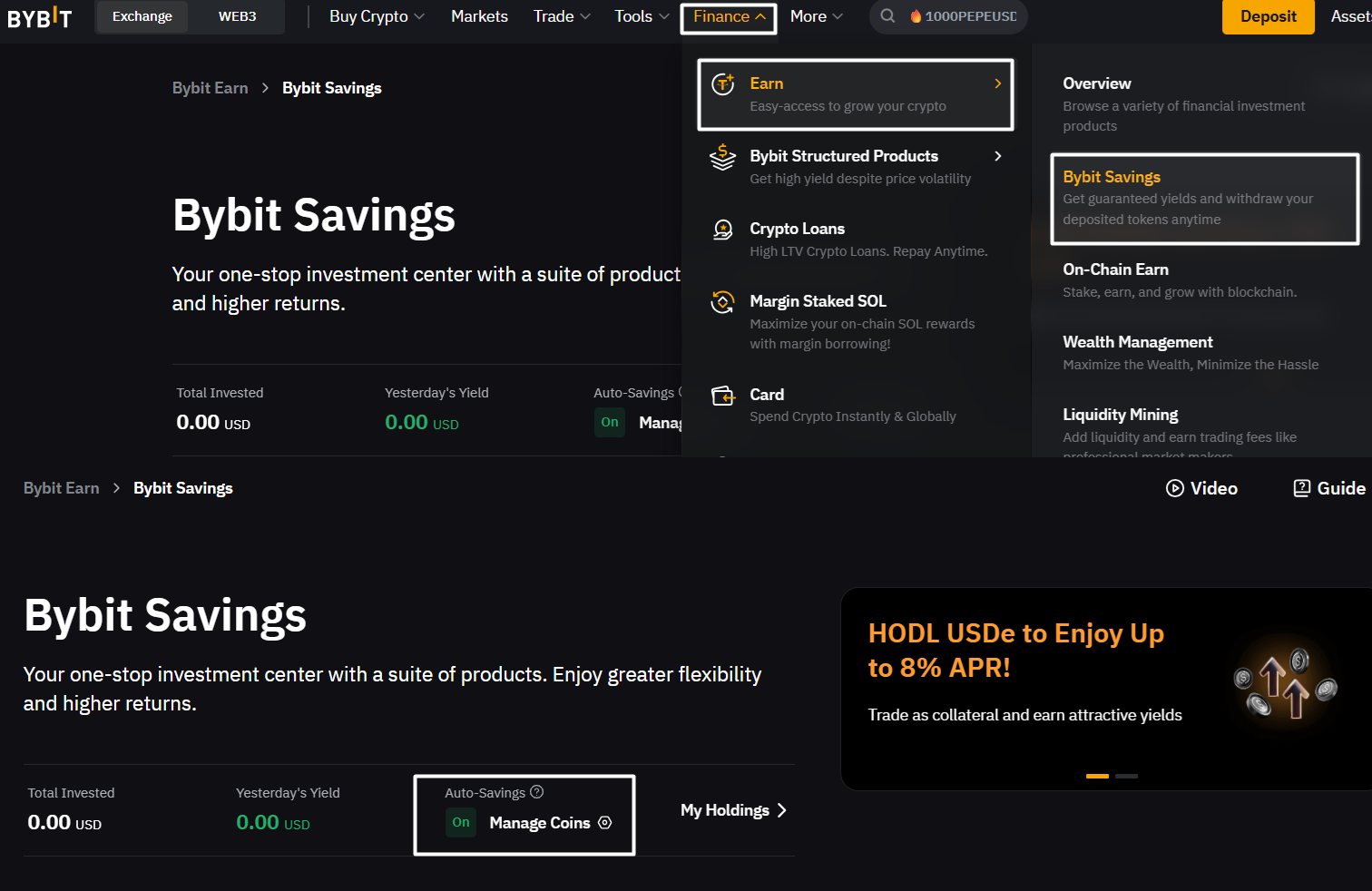This screenshot has width=1372, height=891.
Task: Click the Card icon in Finance menu
Action: pyautogui.click(x=722, y=396)
